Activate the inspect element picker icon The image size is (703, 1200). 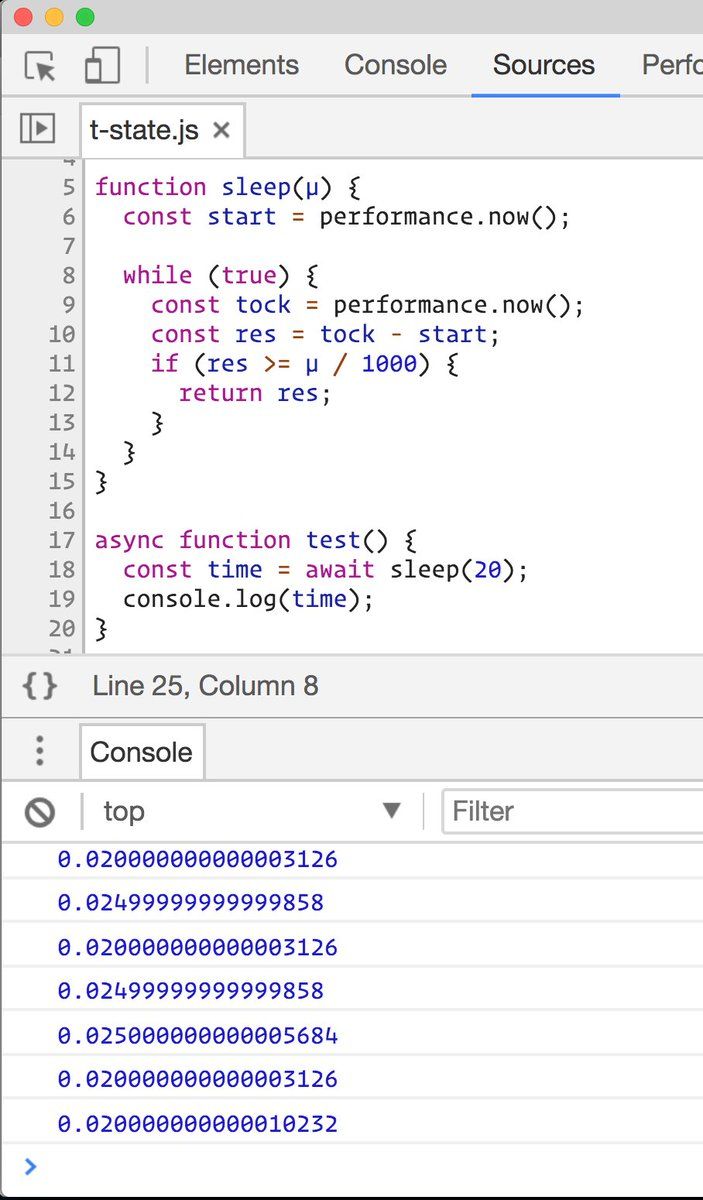tap(41, 66)
